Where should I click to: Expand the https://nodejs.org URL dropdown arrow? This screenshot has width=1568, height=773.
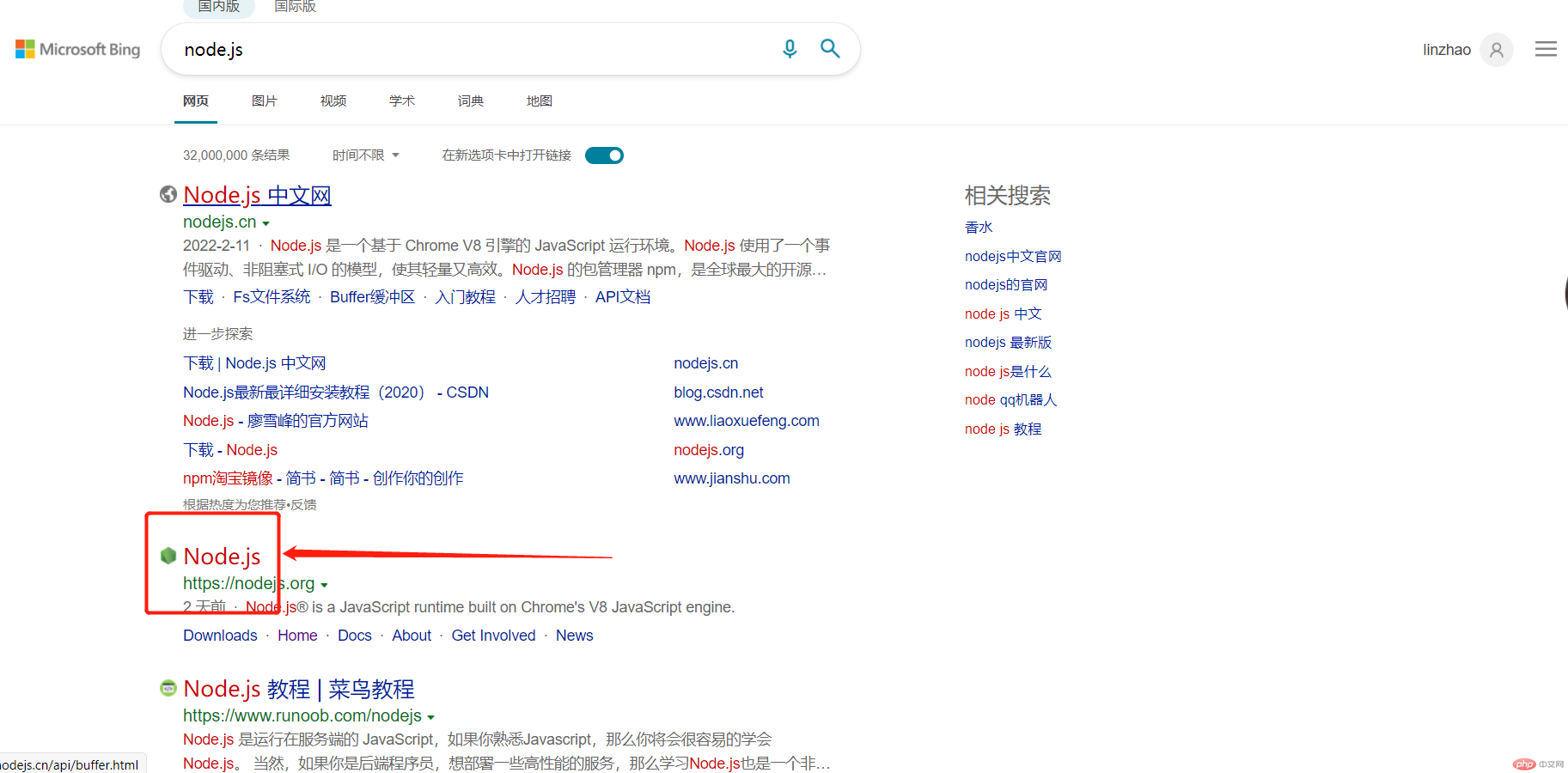point(324,585)
